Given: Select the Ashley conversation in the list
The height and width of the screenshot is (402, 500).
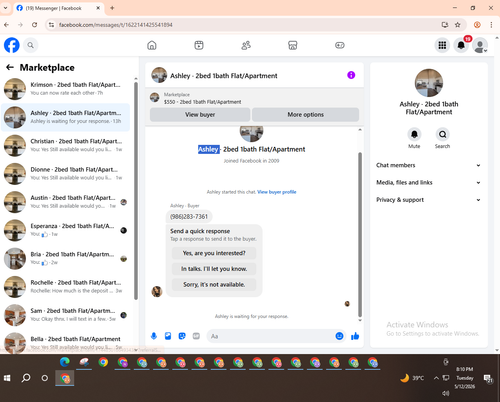Looking at the screenshot, I should pos(66,117).
